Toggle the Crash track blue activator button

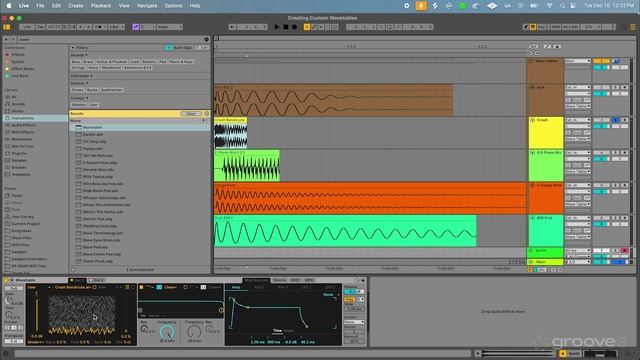coord(617,120)
